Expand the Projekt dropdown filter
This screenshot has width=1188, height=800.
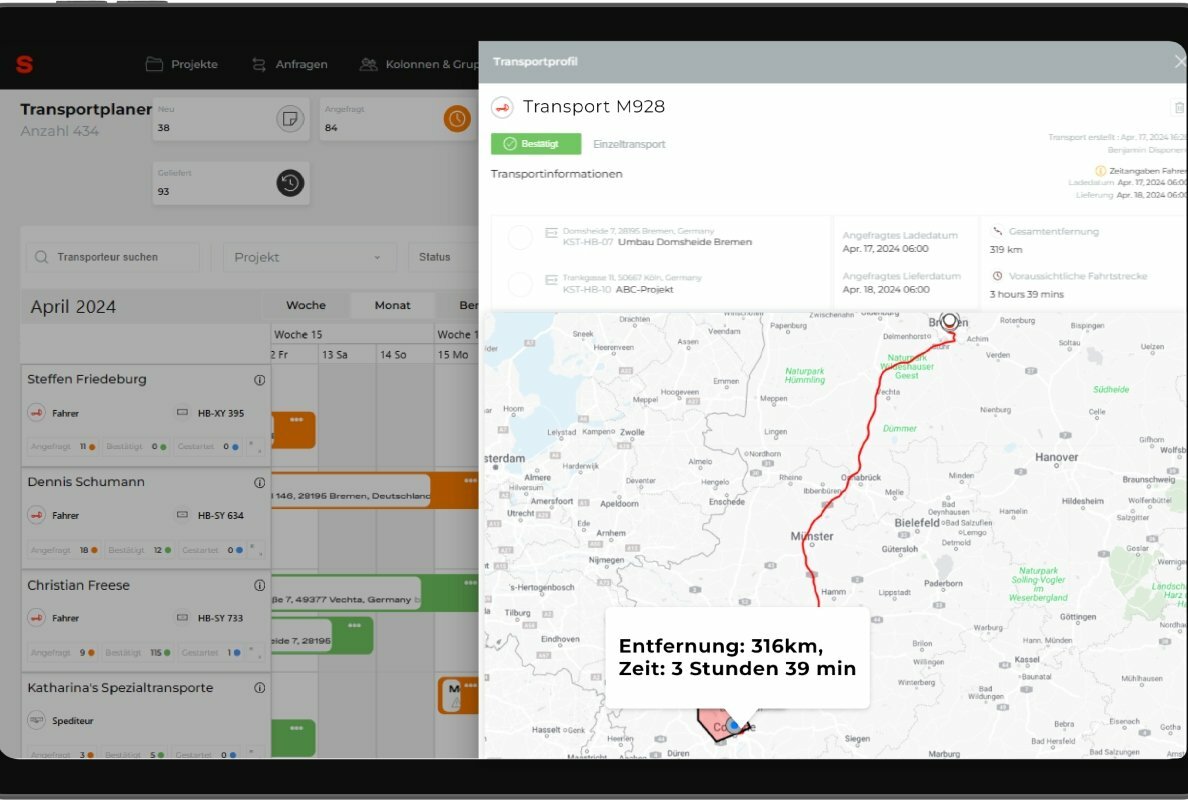309,258
